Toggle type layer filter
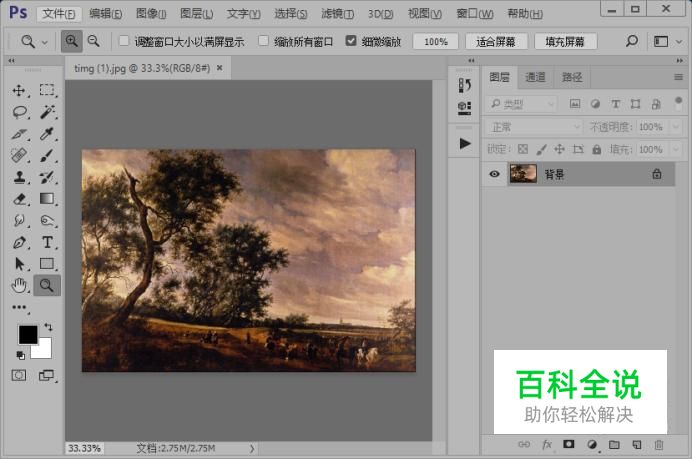 (x=616, y=104)
